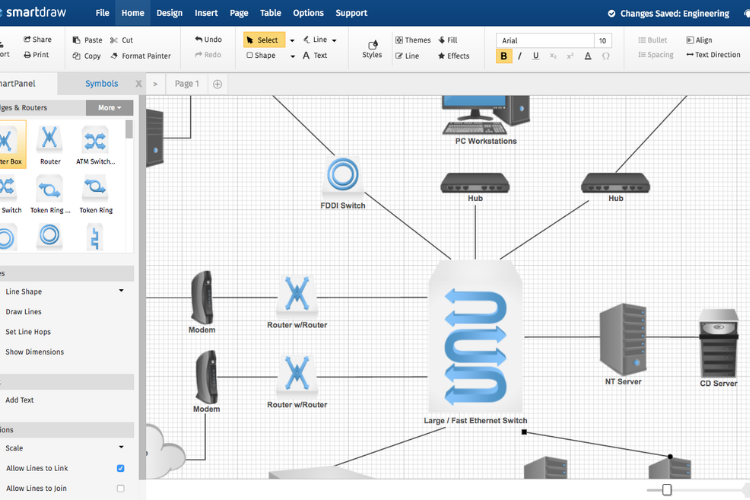The image size is (750, 500).
Task: Open the Line tool dropdown arrow
Action: (x=334, y=40)
